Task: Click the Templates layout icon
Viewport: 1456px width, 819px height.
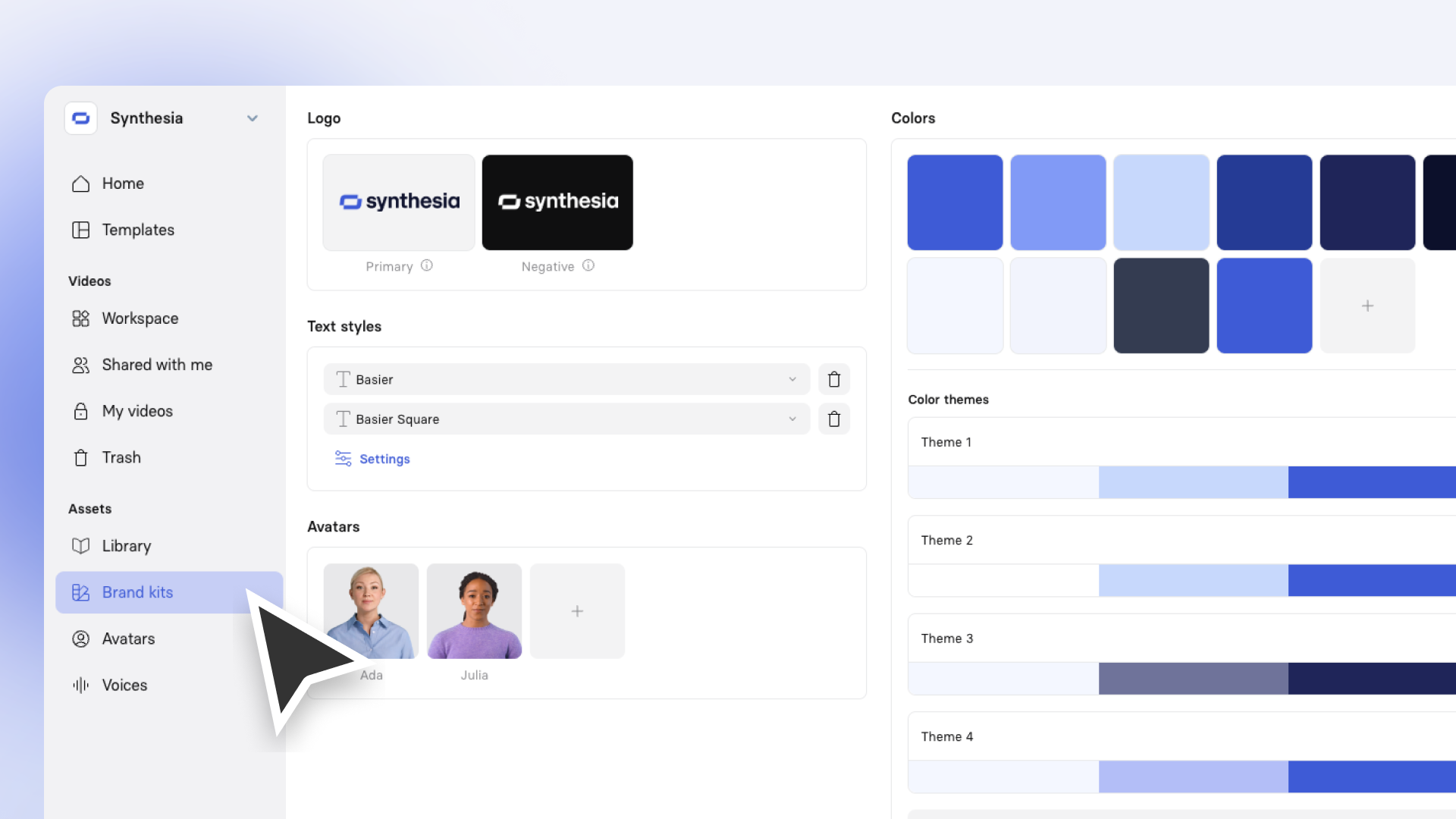Action: click(x=80, y=230)
